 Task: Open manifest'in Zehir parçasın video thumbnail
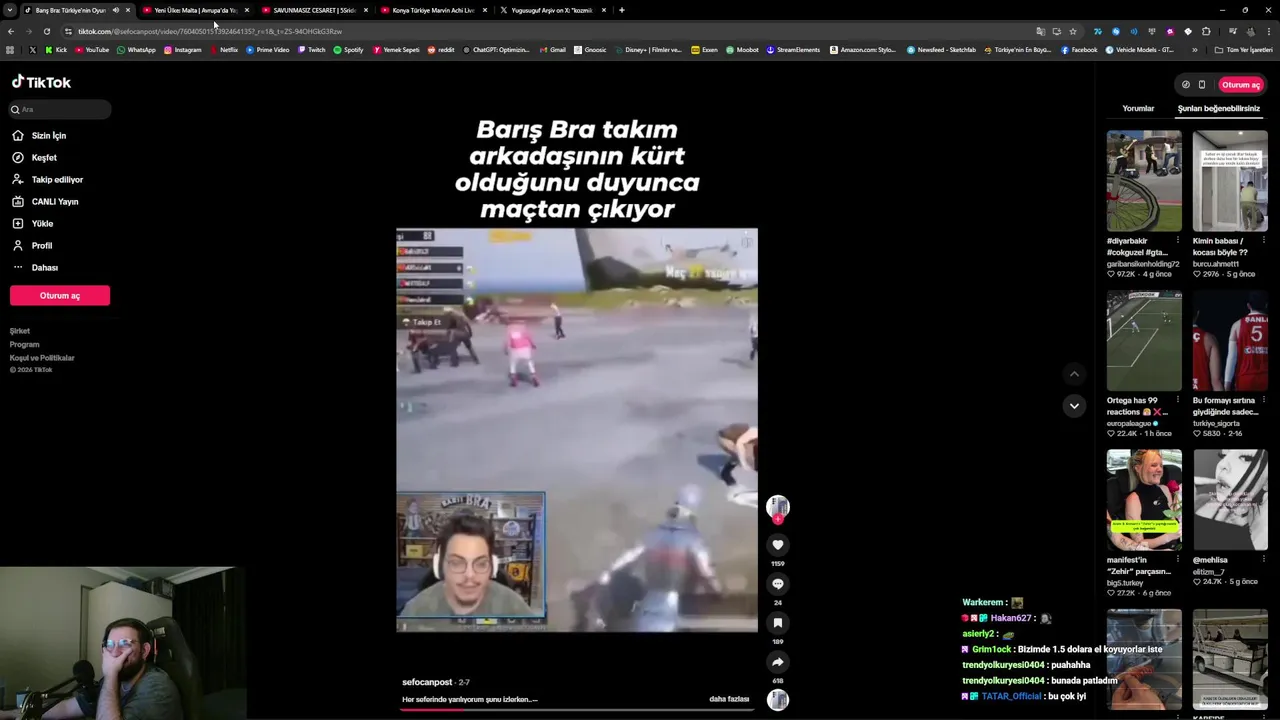point(1144,500)
